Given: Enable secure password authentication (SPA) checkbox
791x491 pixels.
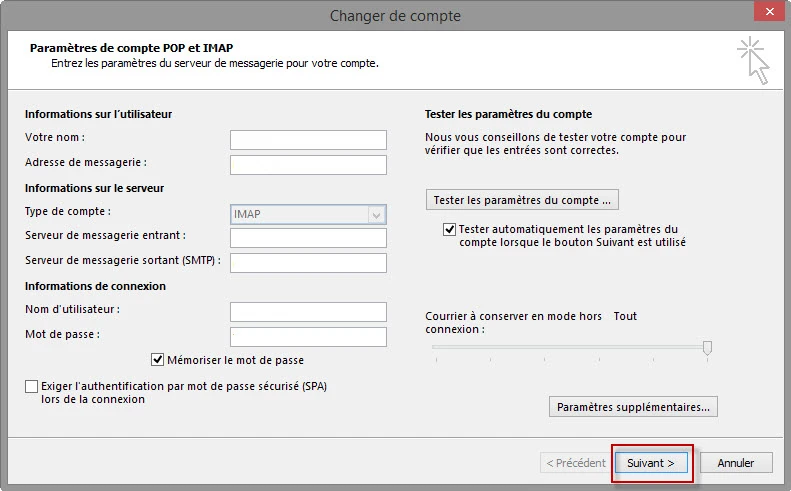Looking at the screenshot, I should 32,386.
